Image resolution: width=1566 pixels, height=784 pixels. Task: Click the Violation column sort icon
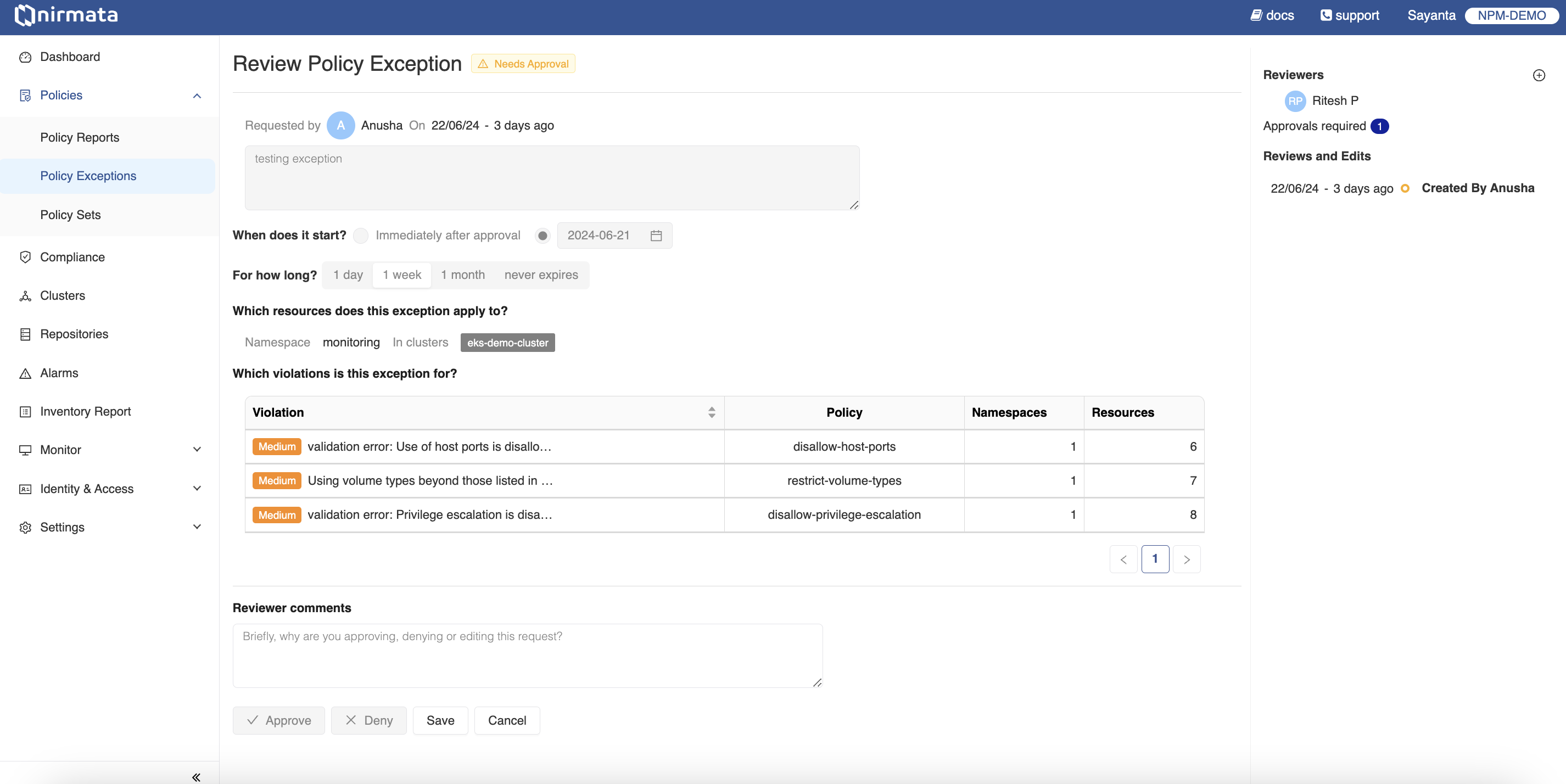(x=711, y=413)
